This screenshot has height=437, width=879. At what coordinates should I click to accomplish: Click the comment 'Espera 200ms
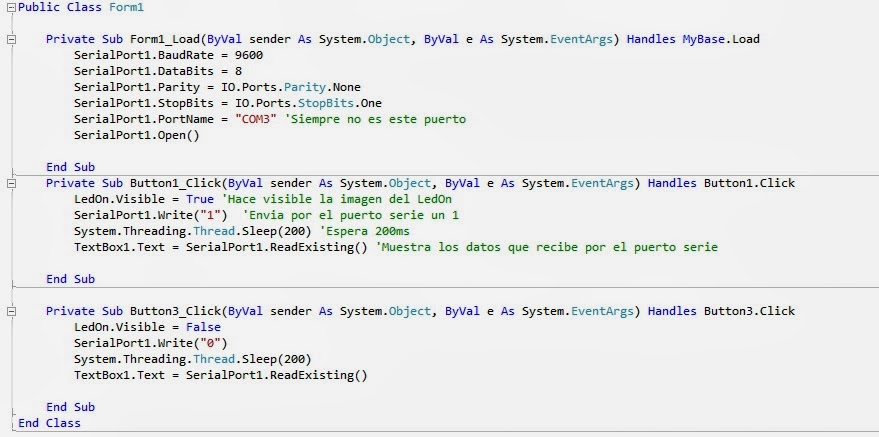click(364, 231)
